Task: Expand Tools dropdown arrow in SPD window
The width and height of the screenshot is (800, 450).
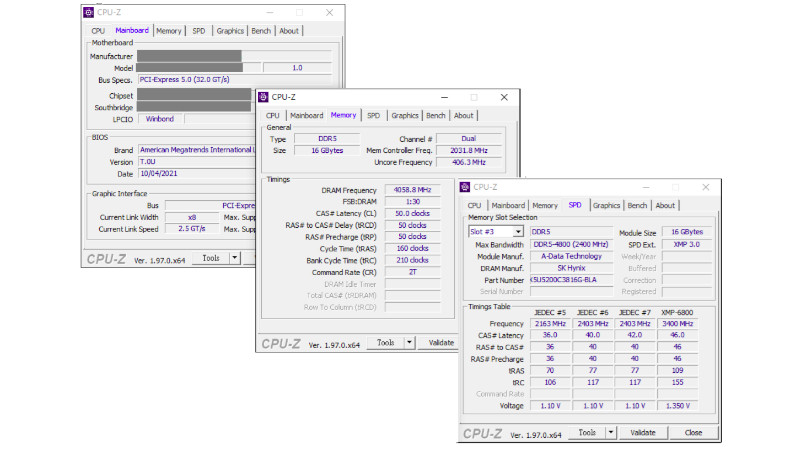Action: click(611, 433)
